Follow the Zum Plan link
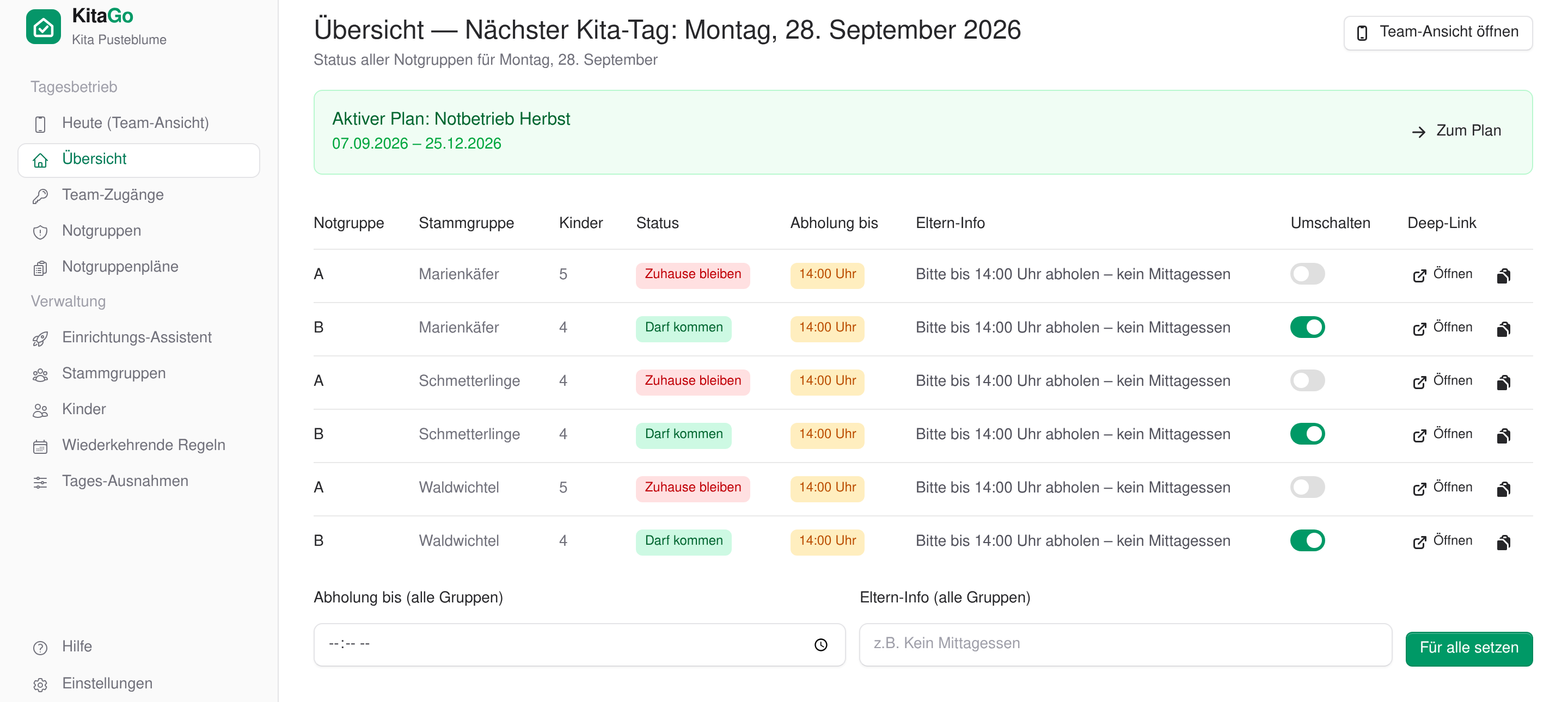This screenshot has width=1568, height=702. click(x=1456, y=131)
